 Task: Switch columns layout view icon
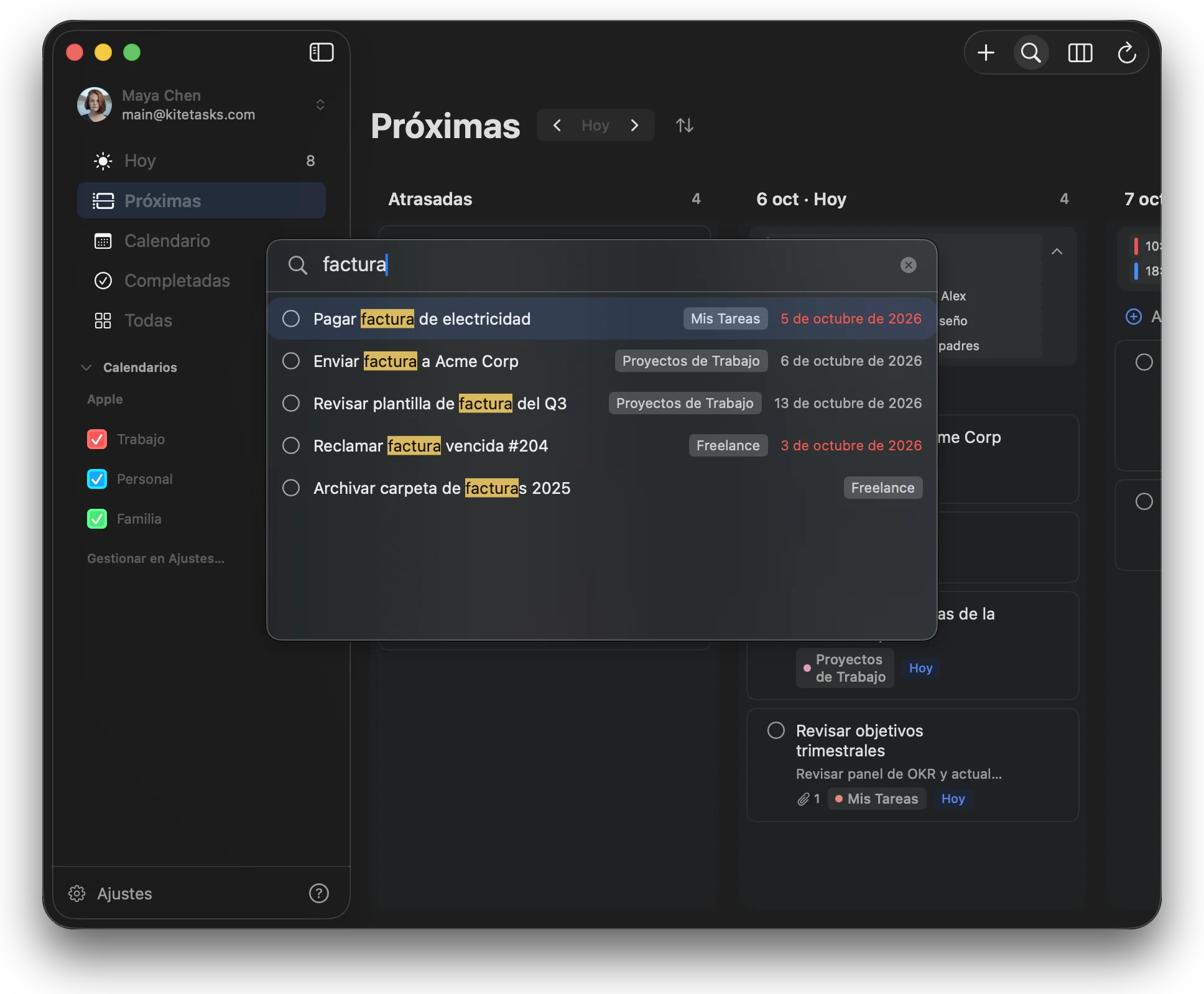click(x=1080, y=53)
